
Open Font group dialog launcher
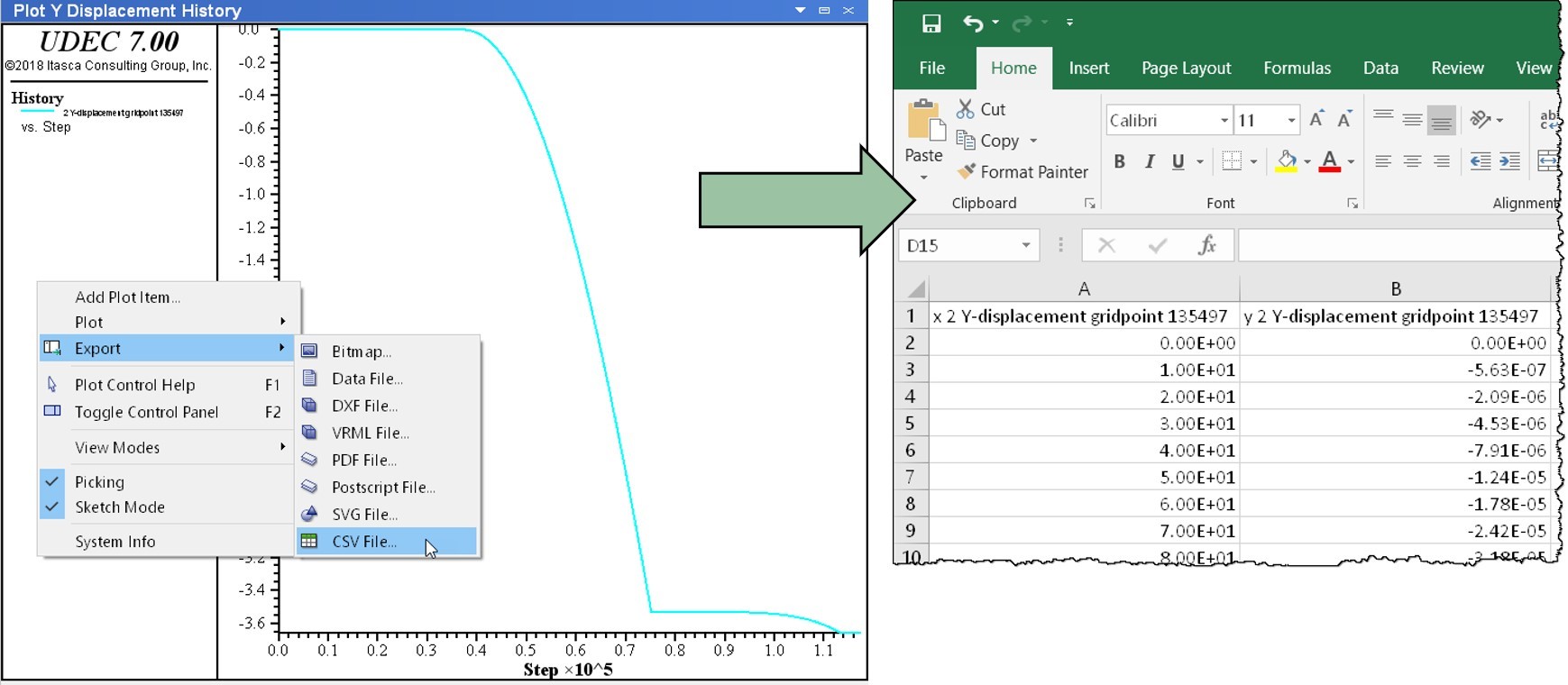1353,204
